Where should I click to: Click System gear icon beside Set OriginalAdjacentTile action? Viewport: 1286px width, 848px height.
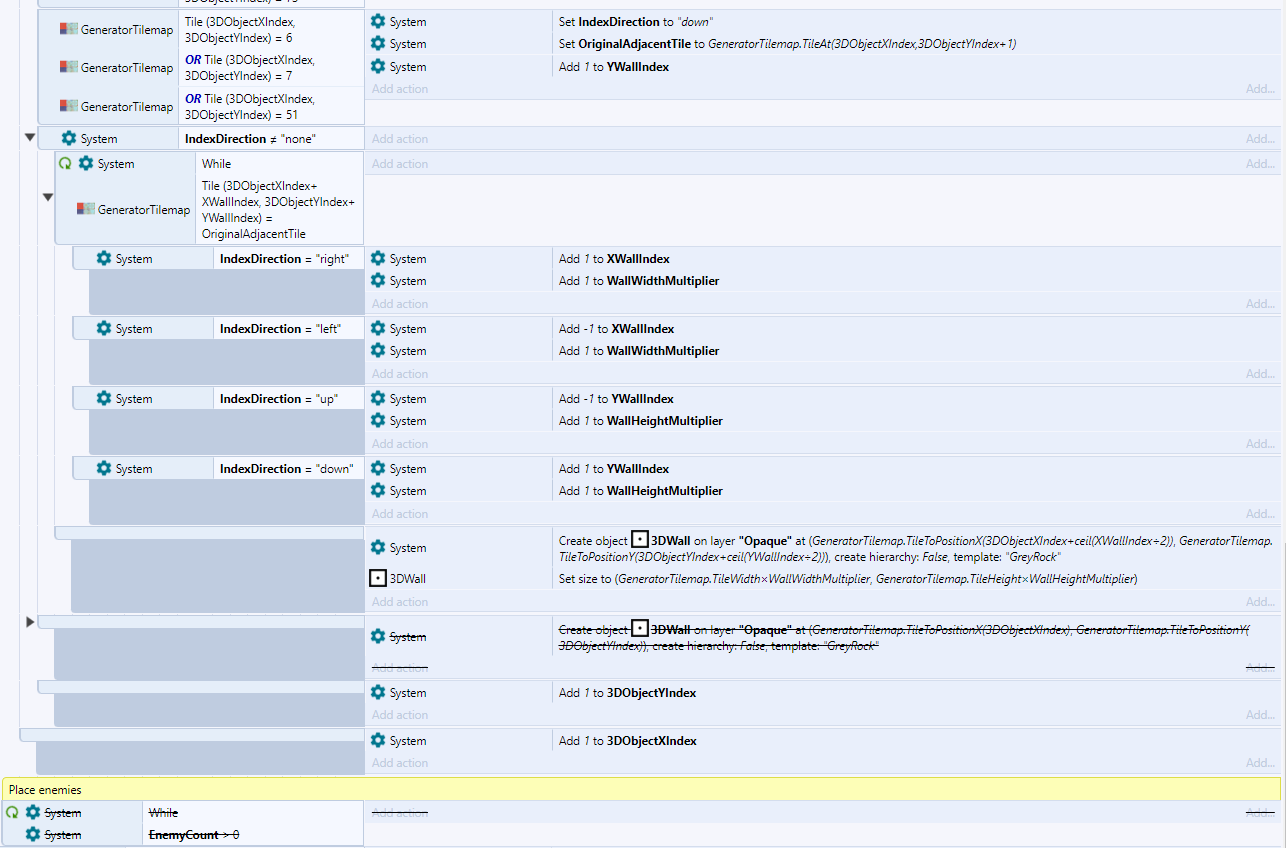pyautogui.click(x=378, y=43)
